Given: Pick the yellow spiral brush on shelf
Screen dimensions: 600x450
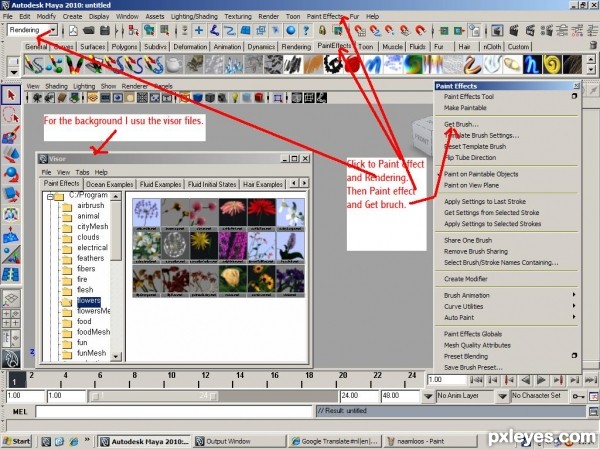Looking at the screenshot, I should [x=553, y=64].
